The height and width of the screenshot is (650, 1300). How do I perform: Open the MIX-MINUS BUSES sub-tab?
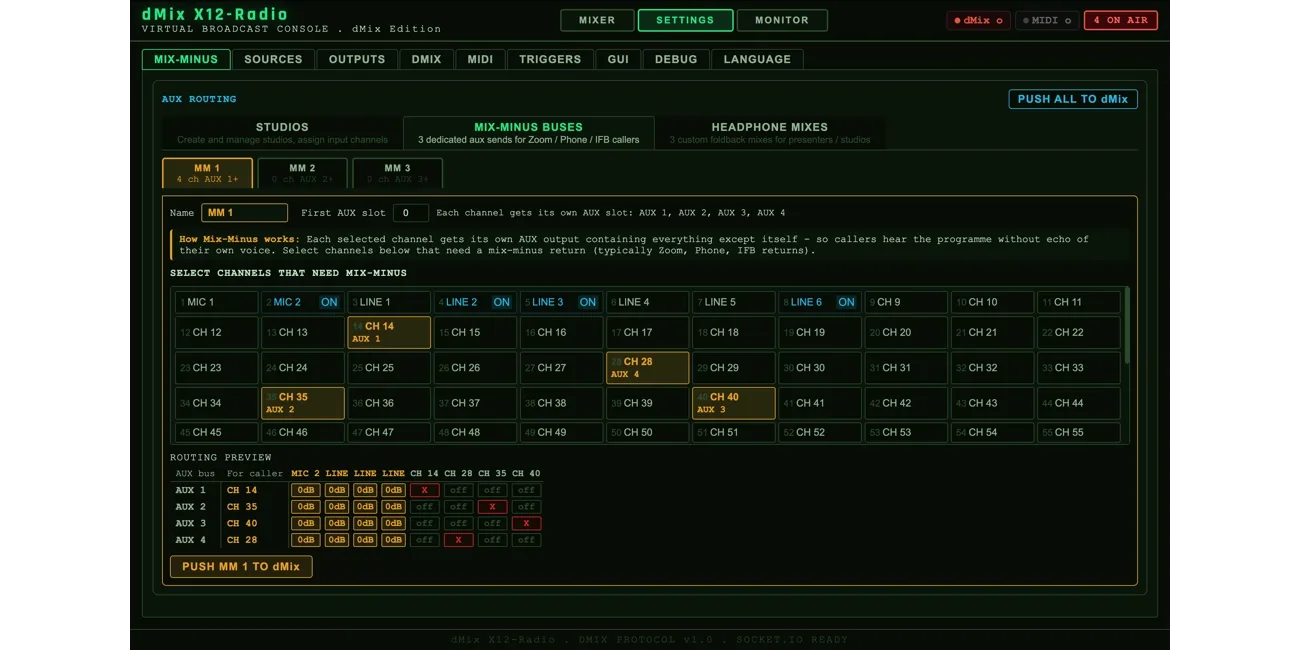tap(528, 133)
